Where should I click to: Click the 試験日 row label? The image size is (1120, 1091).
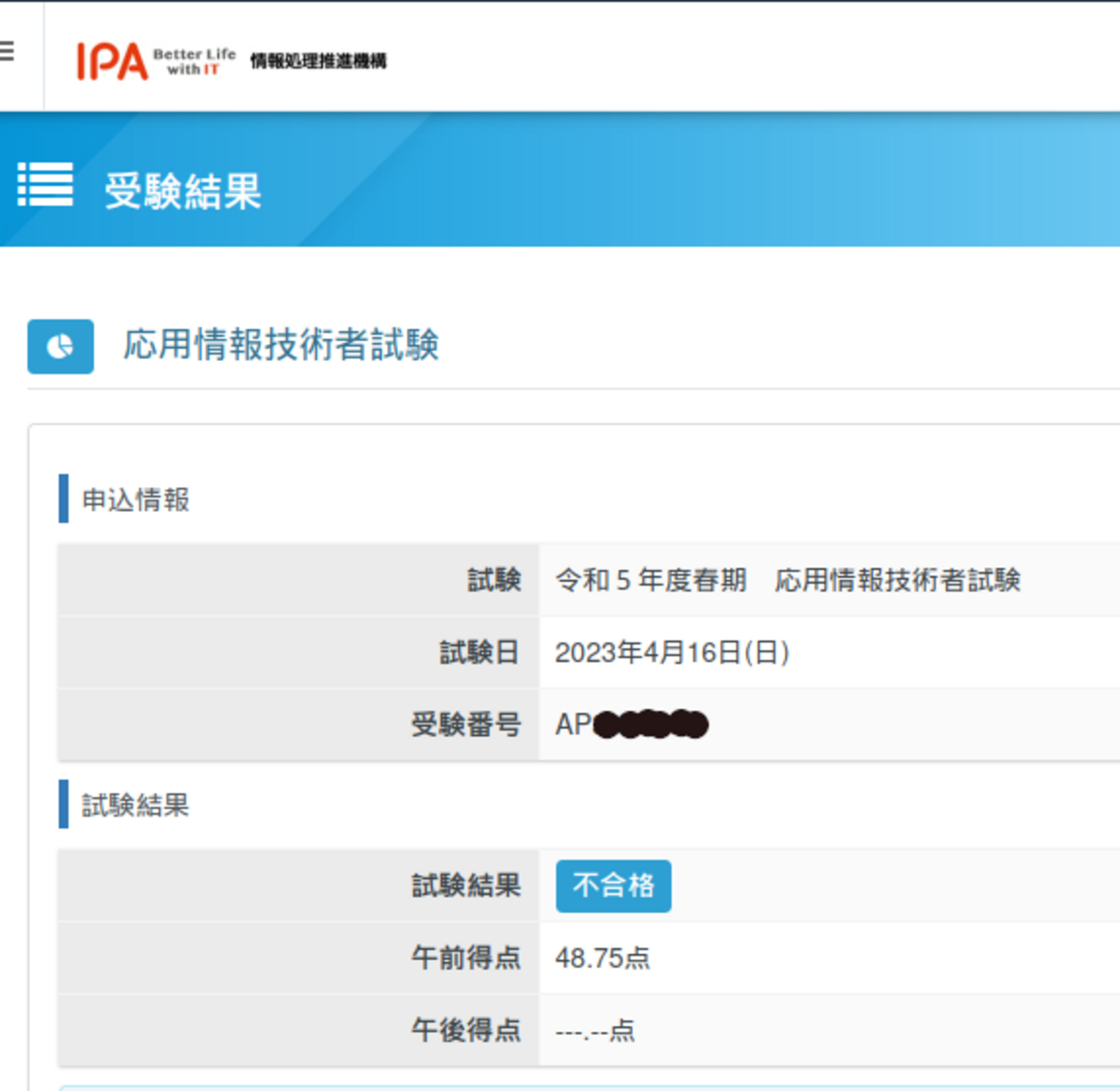point(480,652)
